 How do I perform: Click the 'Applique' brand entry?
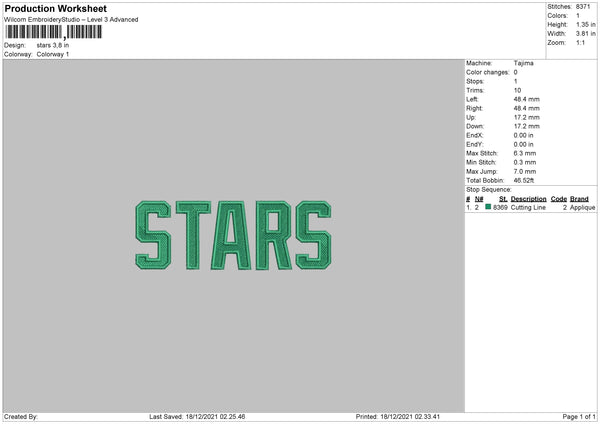point(582,207)
